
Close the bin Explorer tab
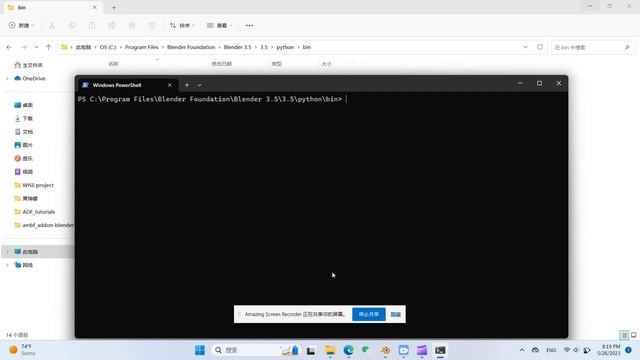[x=95, y=7]
